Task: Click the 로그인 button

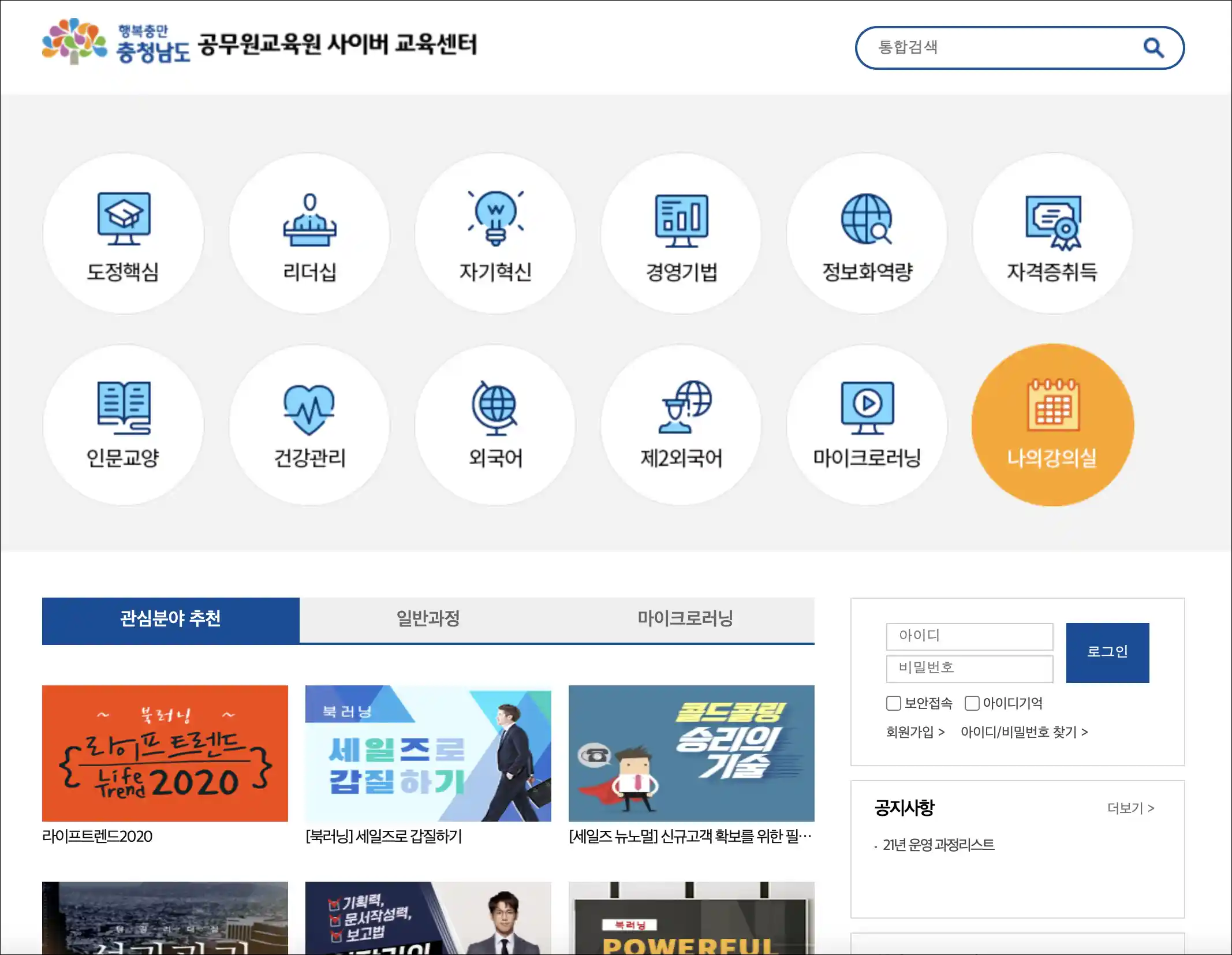Action: (x=1107, y=652)
